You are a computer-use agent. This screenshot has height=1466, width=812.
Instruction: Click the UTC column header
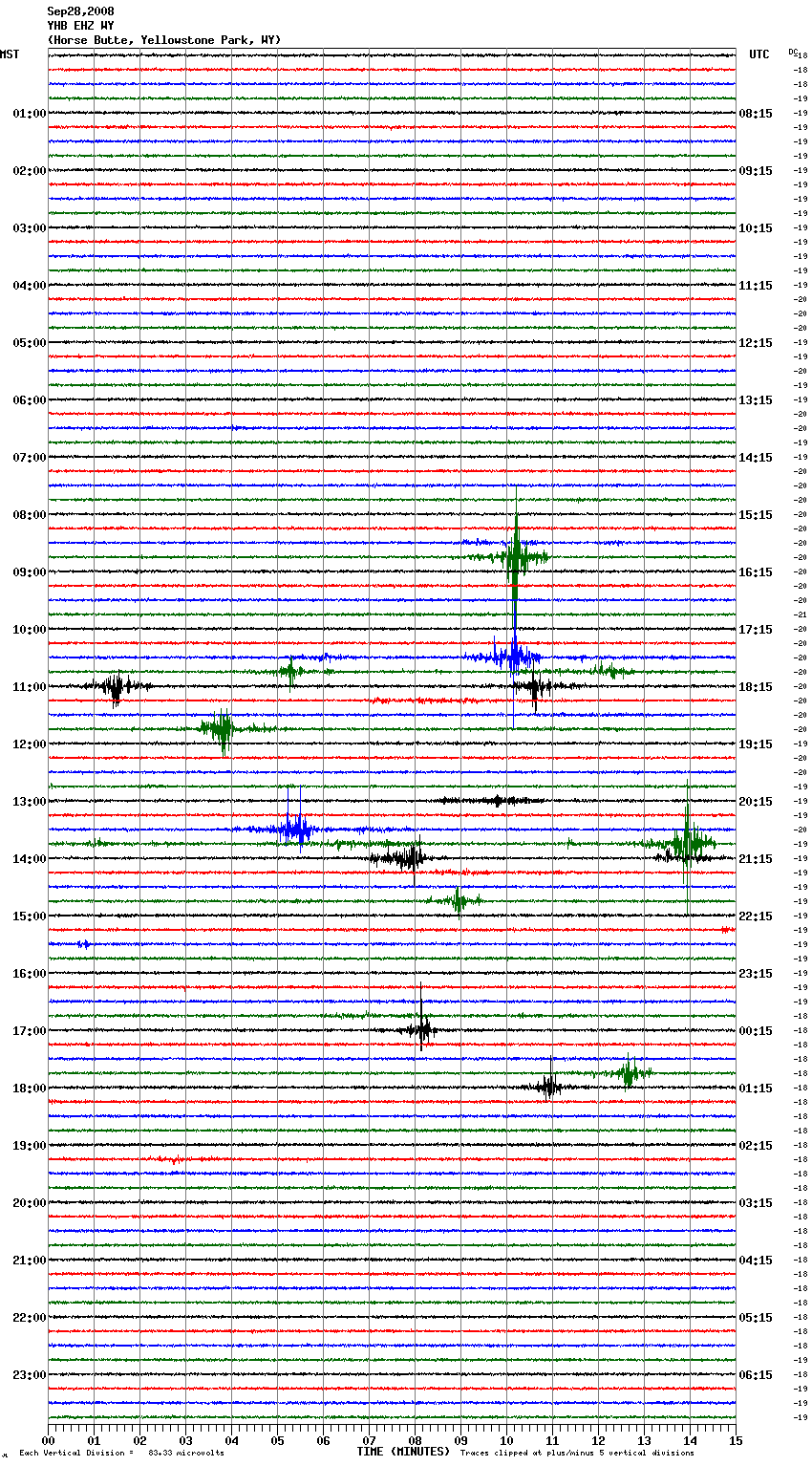(x=759, y=54)
